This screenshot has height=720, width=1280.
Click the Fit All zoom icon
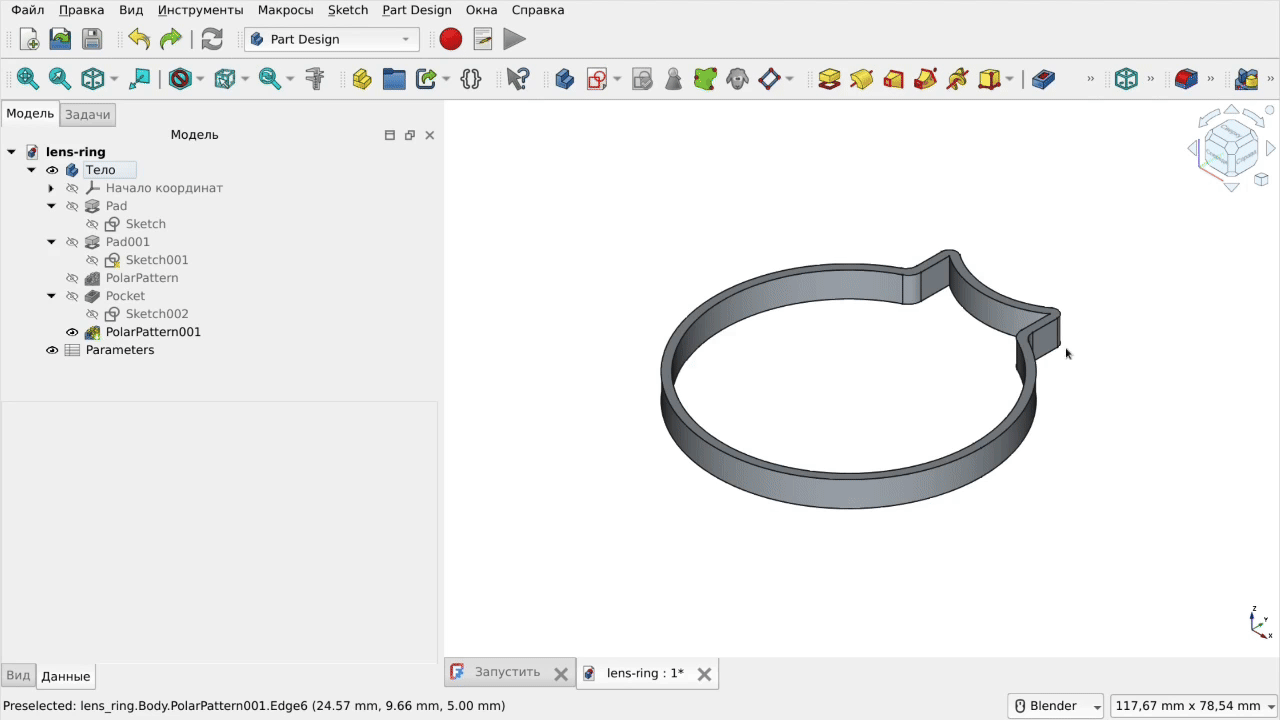coord(27,79)
